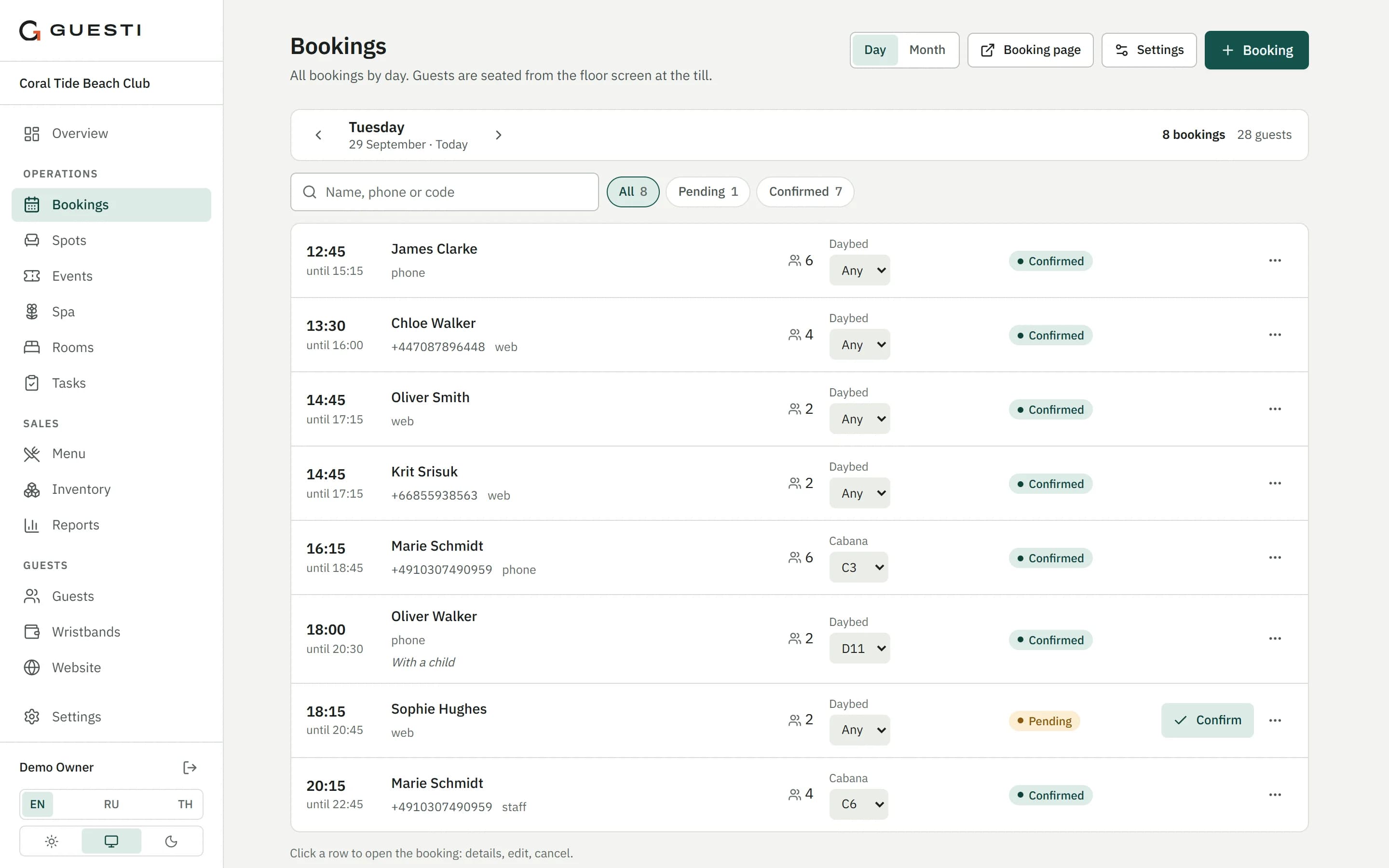Viewport: 1389px width, 868px height.
Task: Confirm Sophie Hughes pending booking
Action: pos(1207,720)
